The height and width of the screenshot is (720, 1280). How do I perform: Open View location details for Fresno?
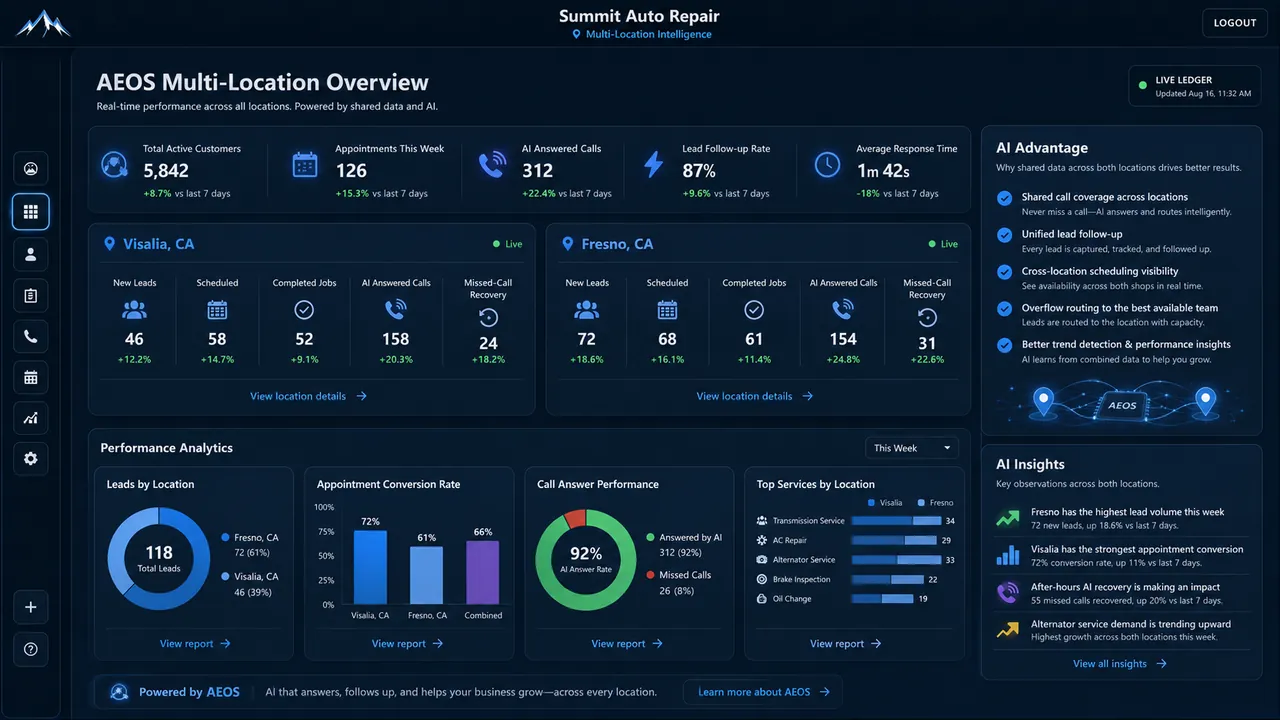click(754, 396)
